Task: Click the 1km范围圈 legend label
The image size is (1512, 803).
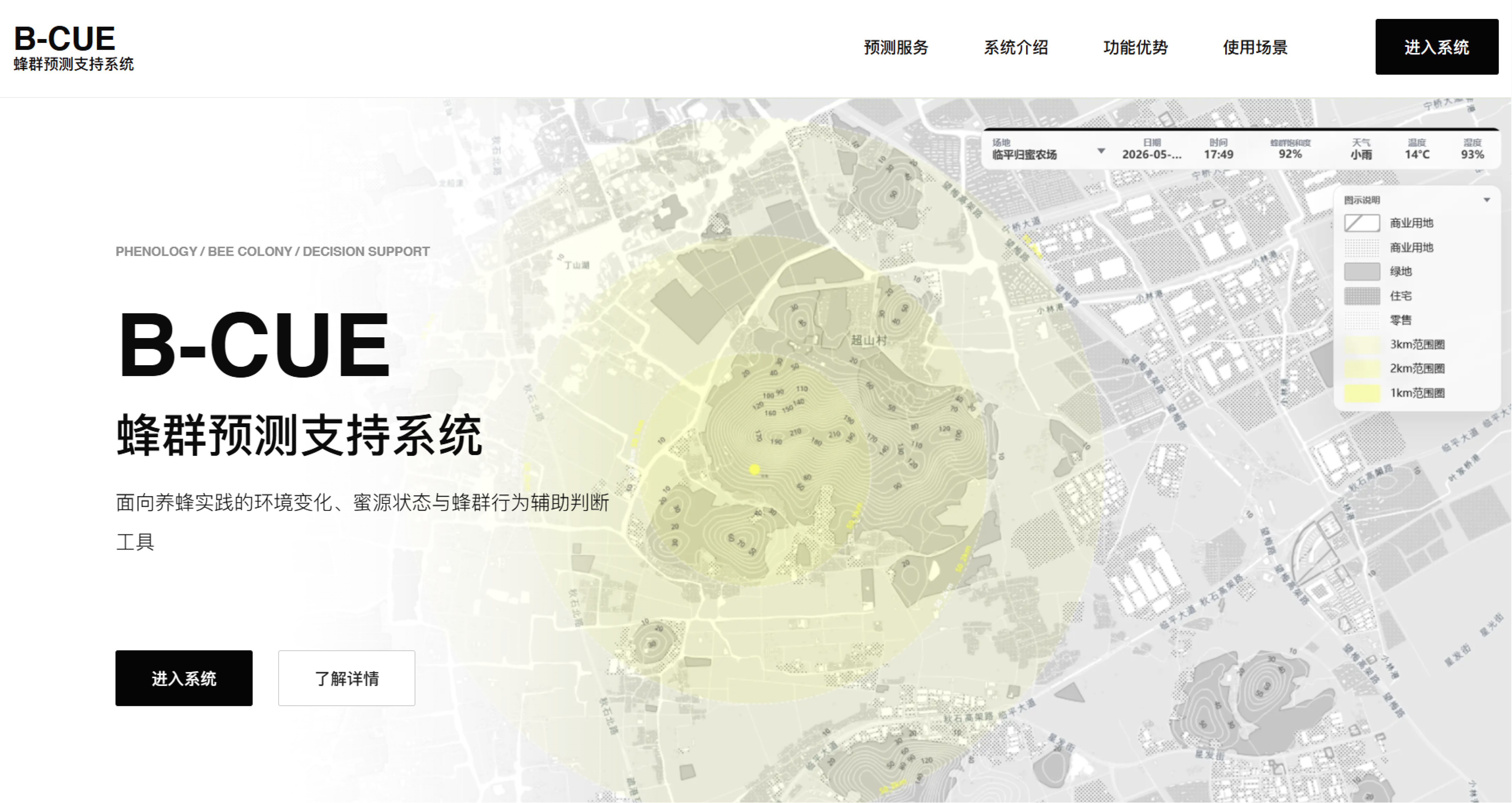Action: pos(1417,393)
